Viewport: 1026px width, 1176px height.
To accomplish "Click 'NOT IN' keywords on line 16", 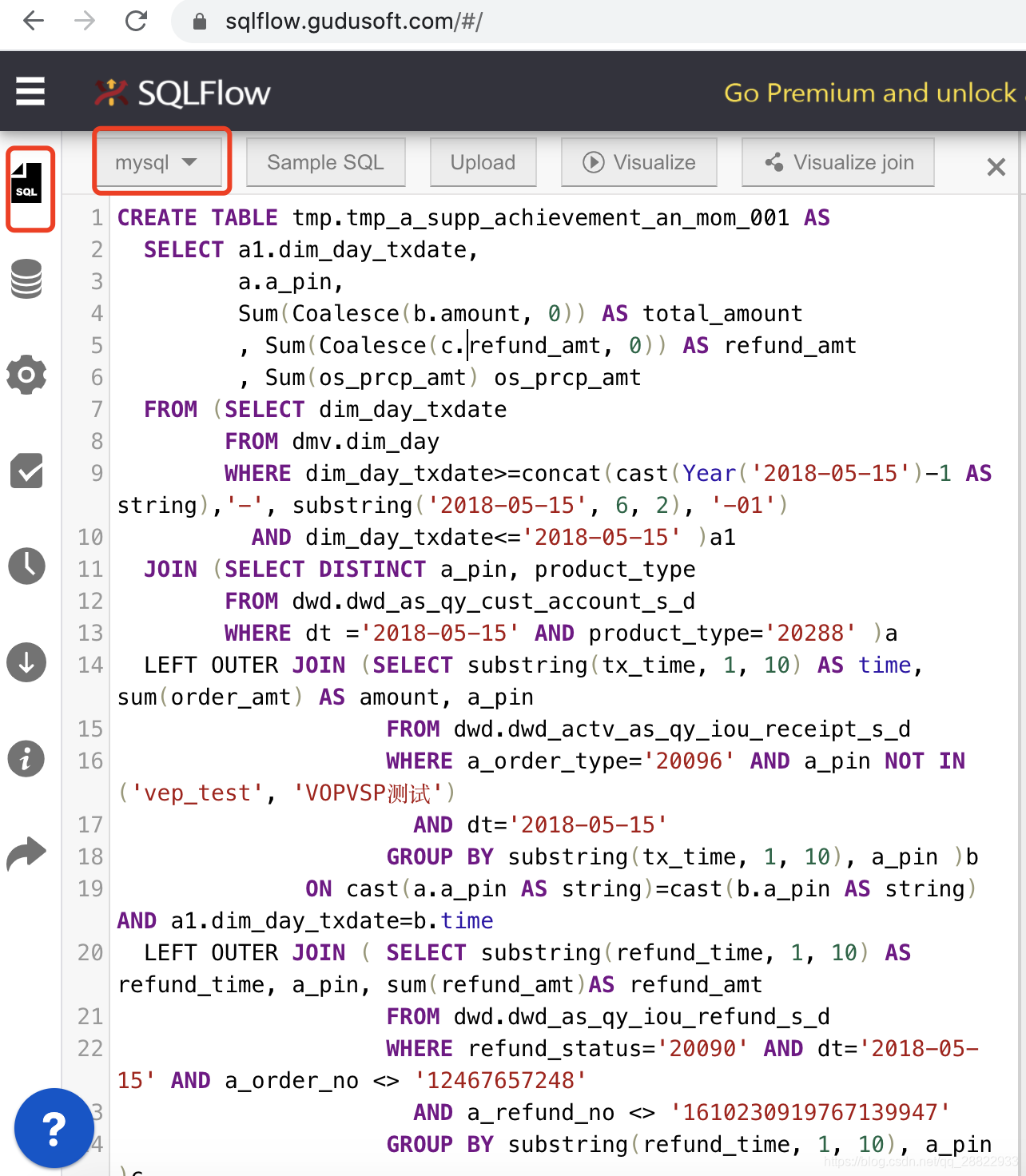I will [925, 761].
